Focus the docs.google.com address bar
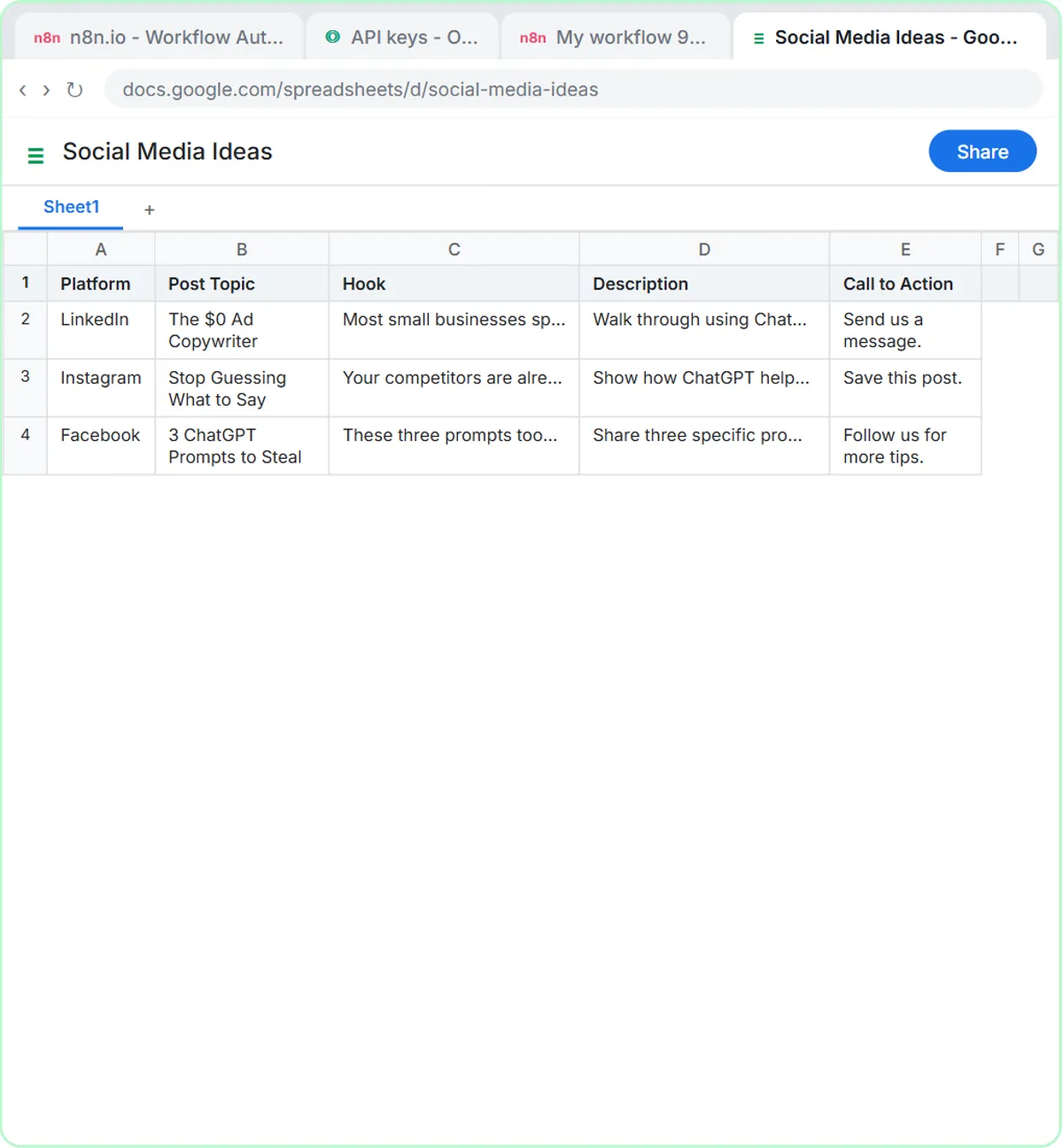Viewport: 1063px width, 1148px height. tap(573, 89)
